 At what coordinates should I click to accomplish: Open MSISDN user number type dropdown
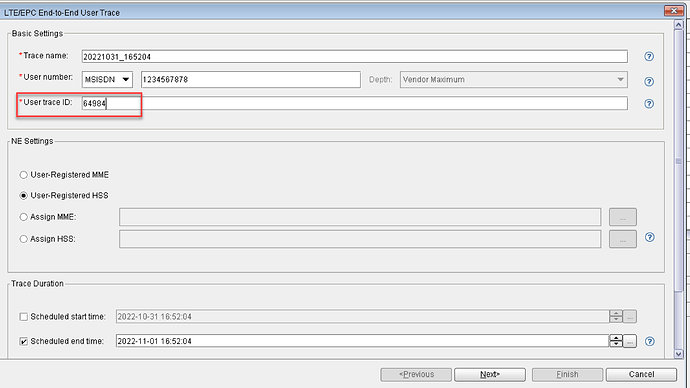pos(107,80)
